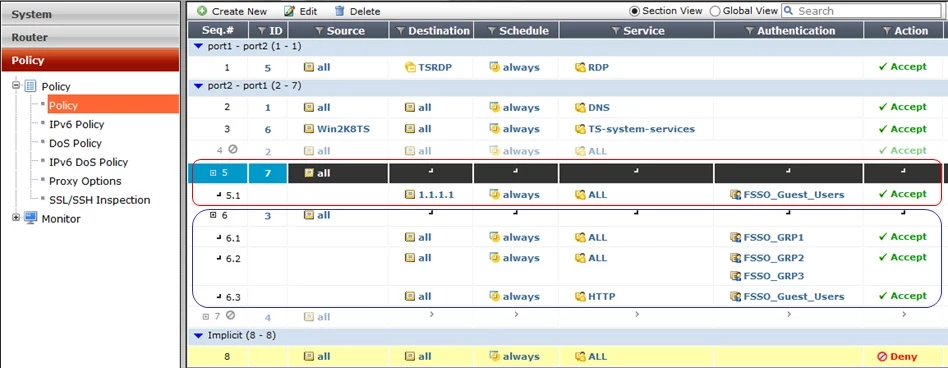This screenshot has height=368, width=948.
Task: Collapse the Policy tree node
Action: click(16, 86)
